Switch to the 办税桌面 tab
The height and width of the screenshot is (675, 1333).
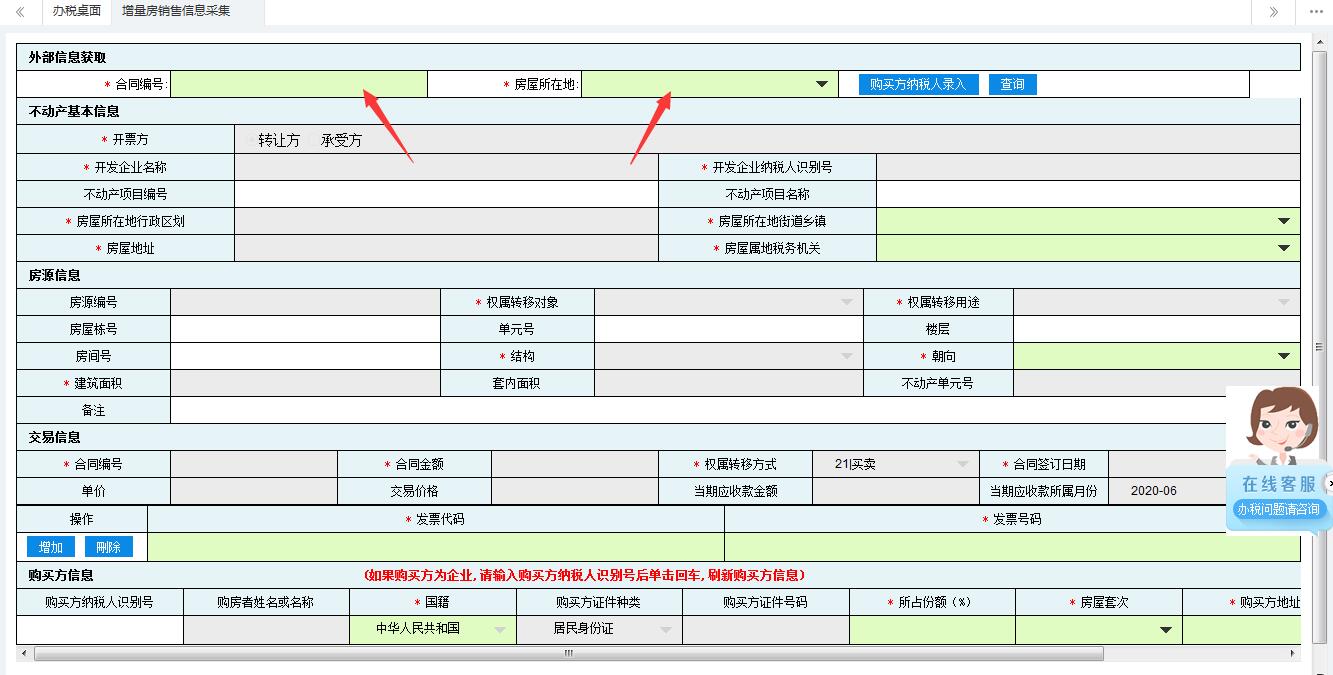point(75,12)
